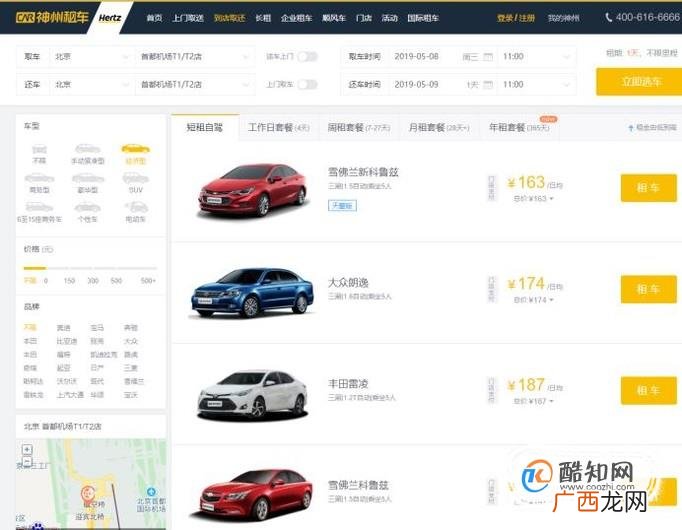Select the 豪华型 car type icon
The width and height of the screenshot is (682, 530).
[x=88, y=178]
